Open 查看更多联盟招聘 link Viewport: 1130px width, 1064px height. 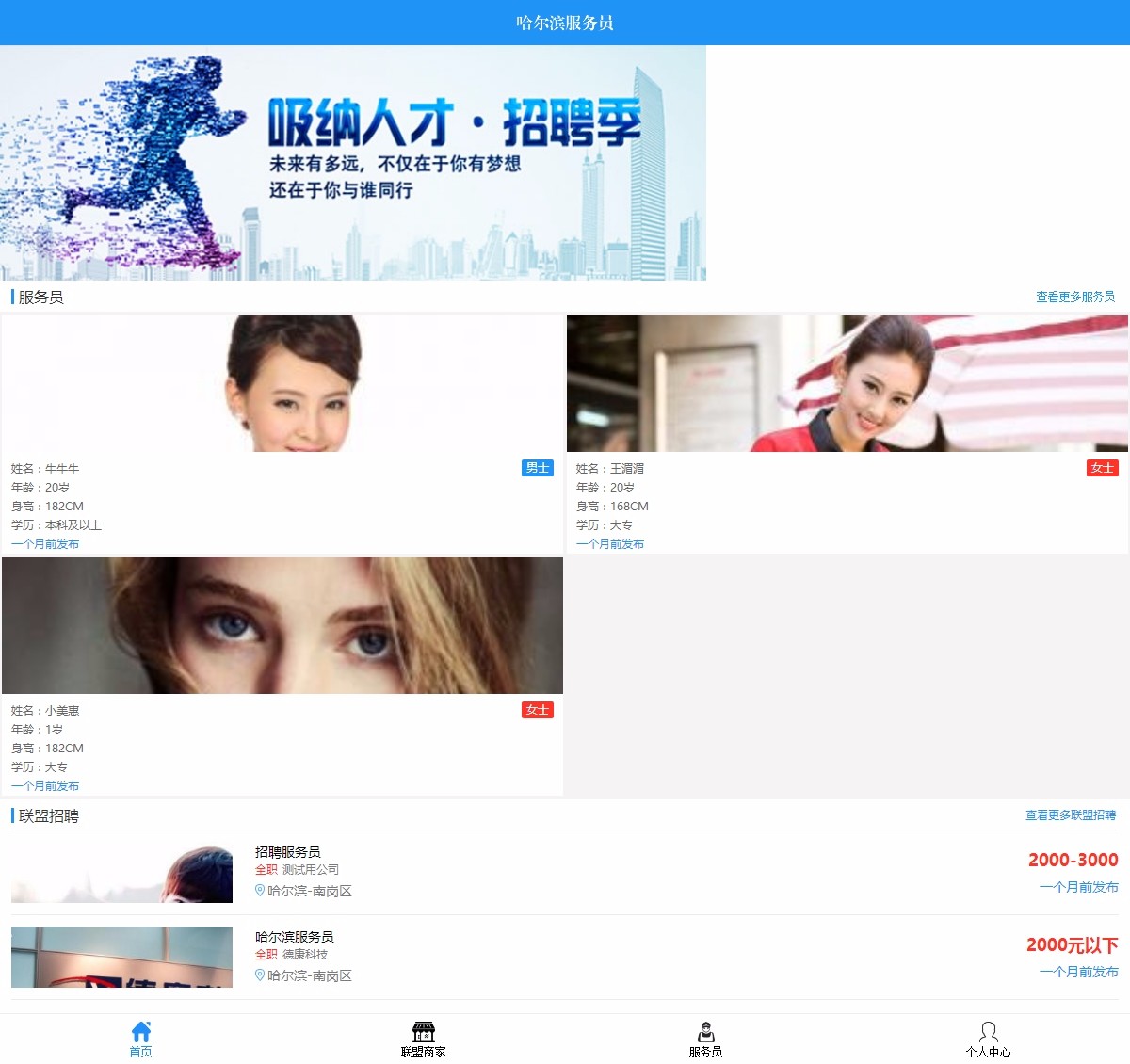click(x=1070, y=815)
